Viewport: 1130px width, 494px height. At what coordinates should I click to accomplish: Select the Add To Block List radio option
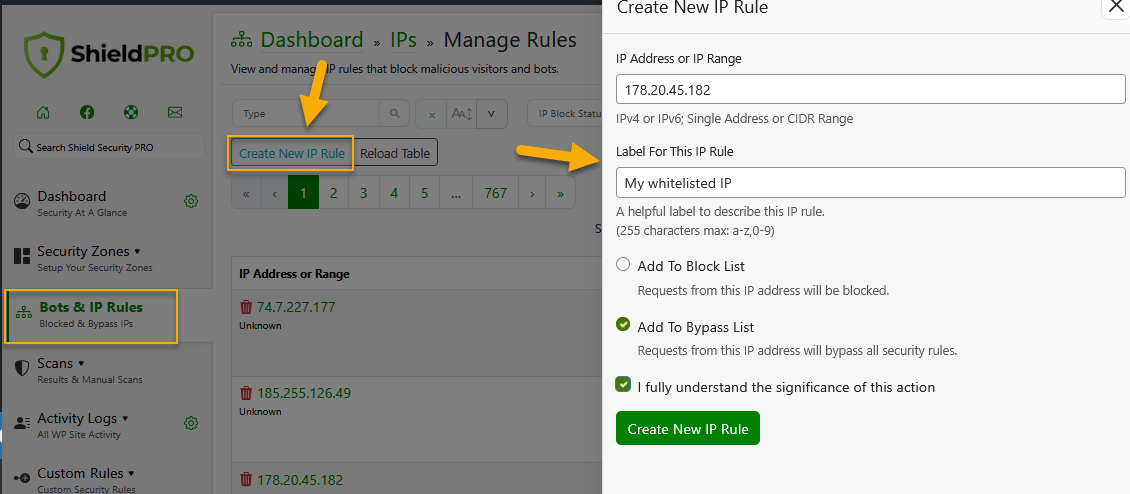click(x=623, y=265)
